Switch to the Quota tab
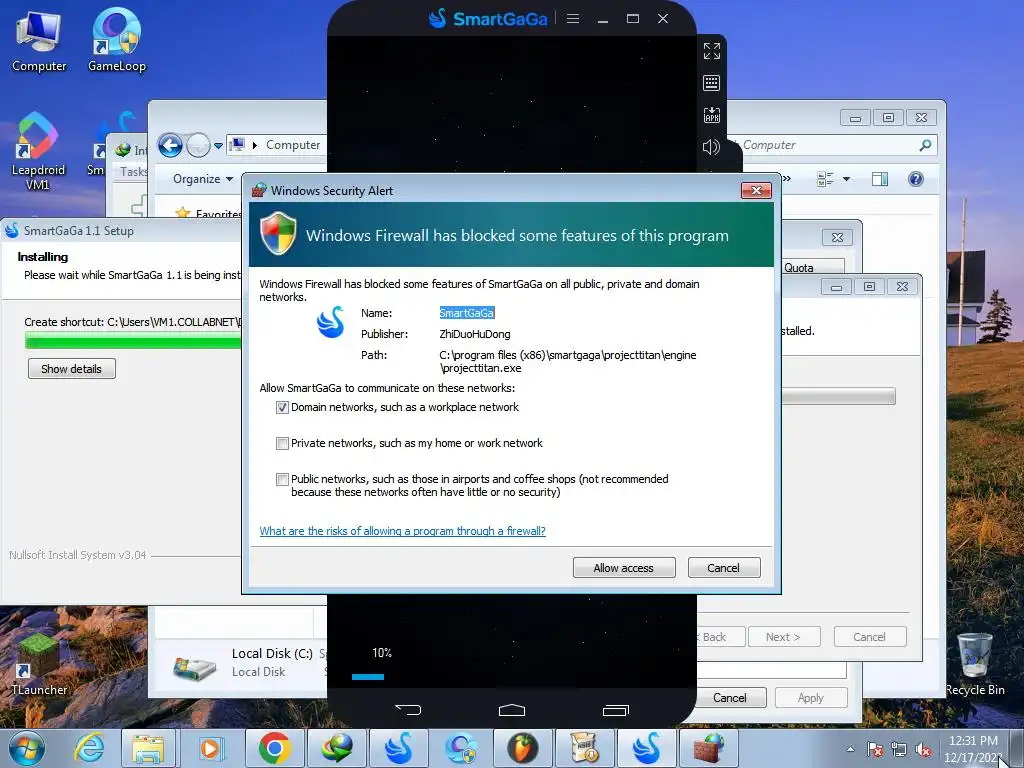 point(812,268)
